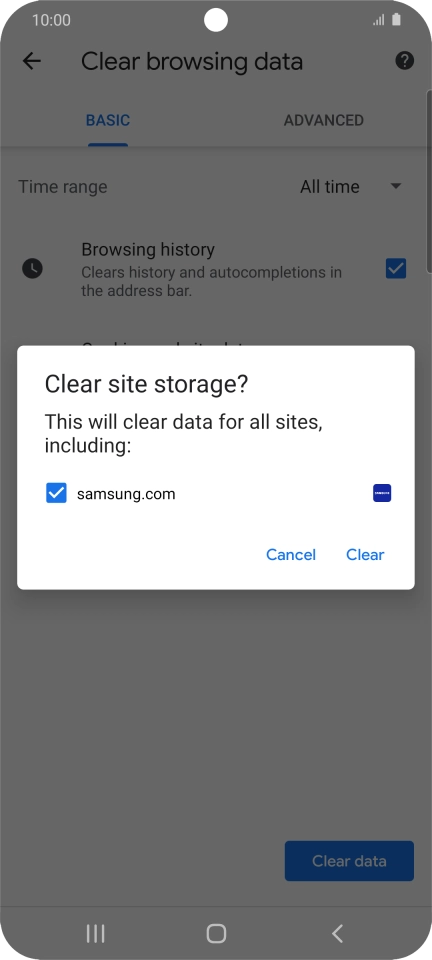Tap the Clear data button
This screenshot has width=432, height=960.
click(x=349, y=861)
